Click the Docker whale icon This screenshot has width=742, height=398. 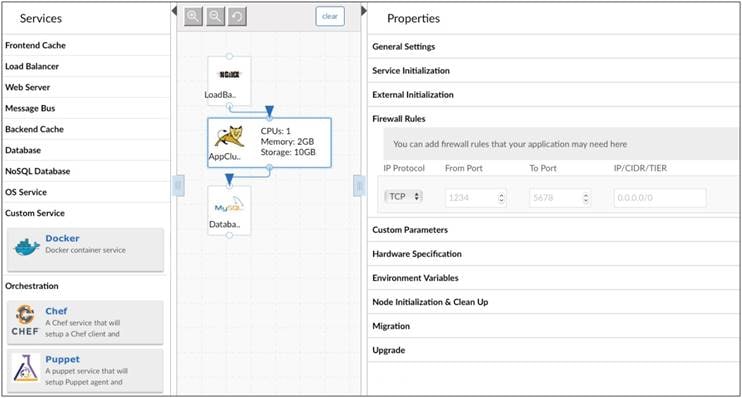click(26, 247)
